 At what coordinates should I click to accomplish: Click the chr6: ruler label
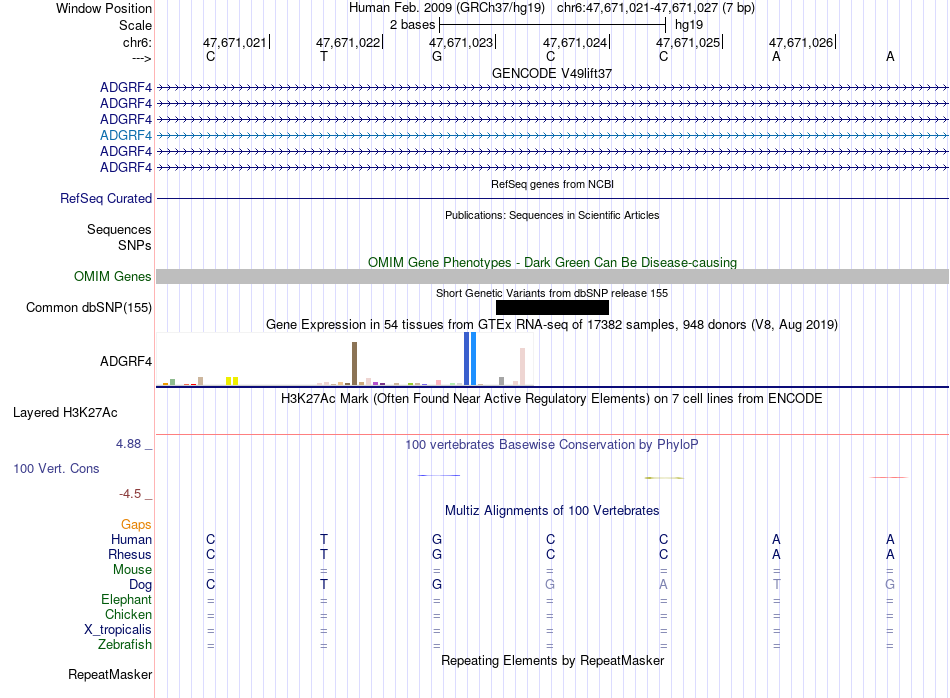(x=138, y=42)
